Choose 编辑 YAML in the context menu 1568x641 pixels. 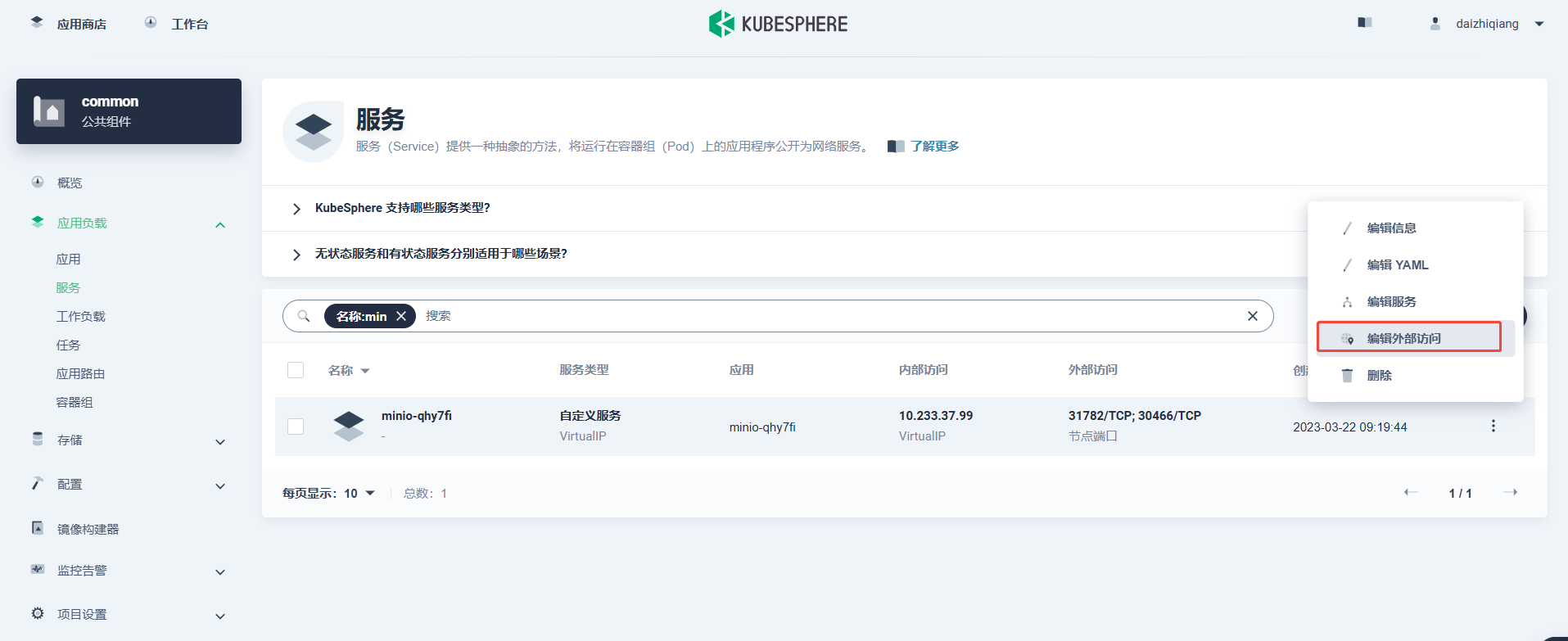click(x=1397, y=265)
